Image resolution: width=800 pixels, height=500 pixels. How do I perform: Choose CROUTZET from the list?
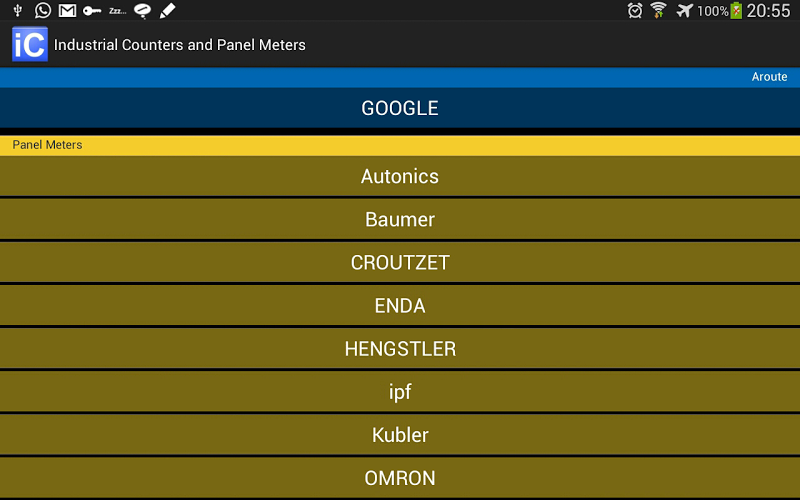point(400,262)
